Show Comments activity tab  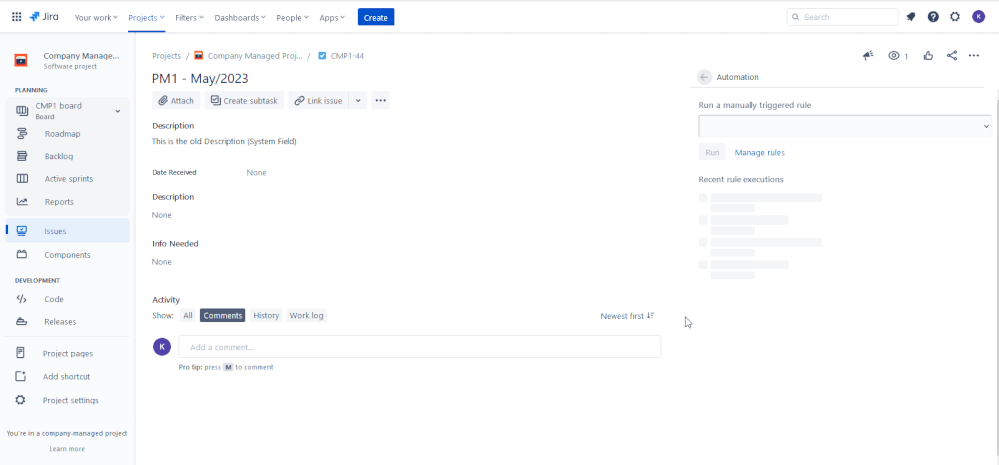[222, 315]
